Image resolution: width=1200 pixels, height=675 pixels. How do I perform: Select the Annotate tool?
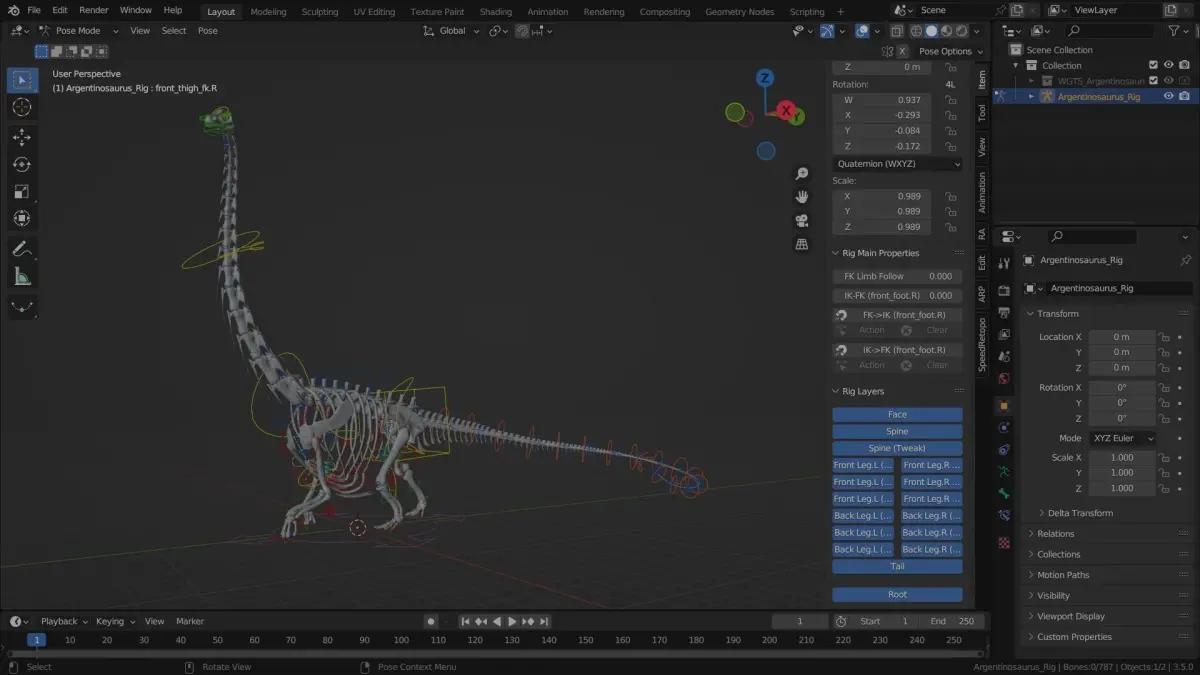[x=22, y=249]
